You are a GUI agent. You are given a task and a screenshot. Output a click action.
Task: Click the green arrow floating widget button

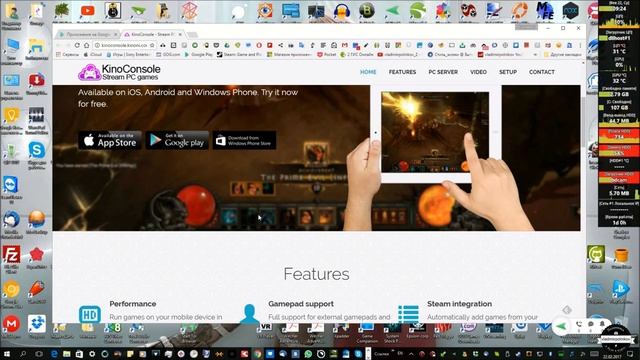(562, 326)
